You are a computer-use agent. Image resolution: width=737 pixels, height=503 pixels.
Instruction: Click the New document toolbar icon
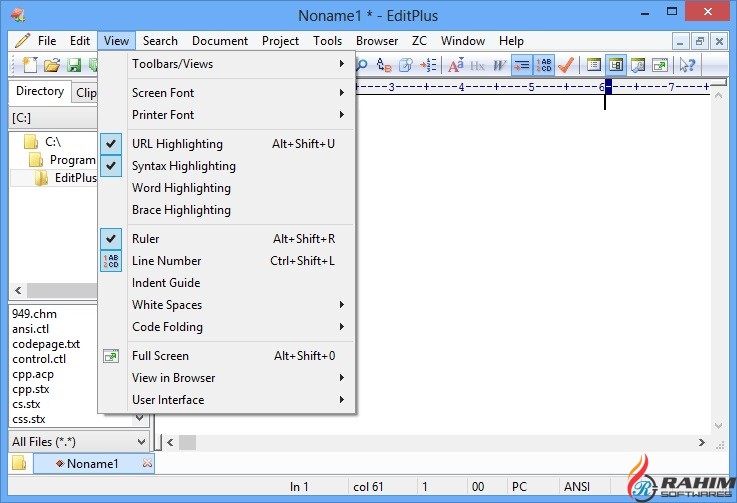tap(30, 65)
